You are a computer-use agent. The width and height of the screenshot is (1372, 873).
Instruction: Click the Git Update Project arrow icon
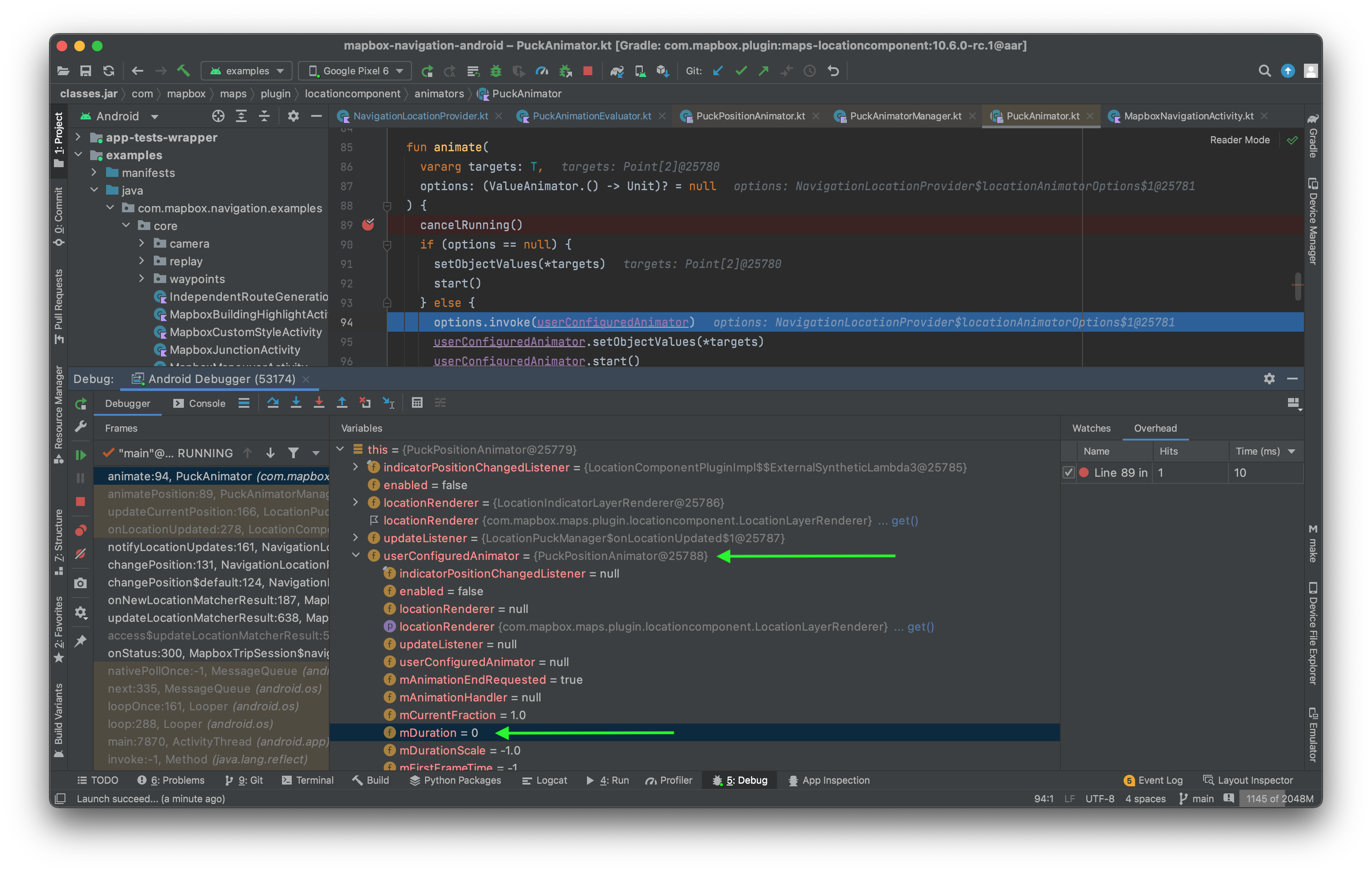tap(718, 71)
